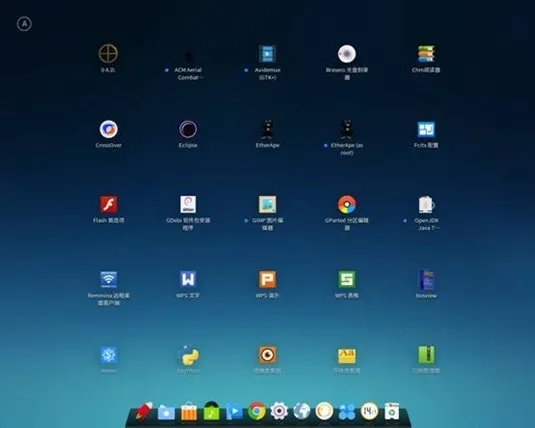Click the globe network icon in dock

tap(302, 411)
